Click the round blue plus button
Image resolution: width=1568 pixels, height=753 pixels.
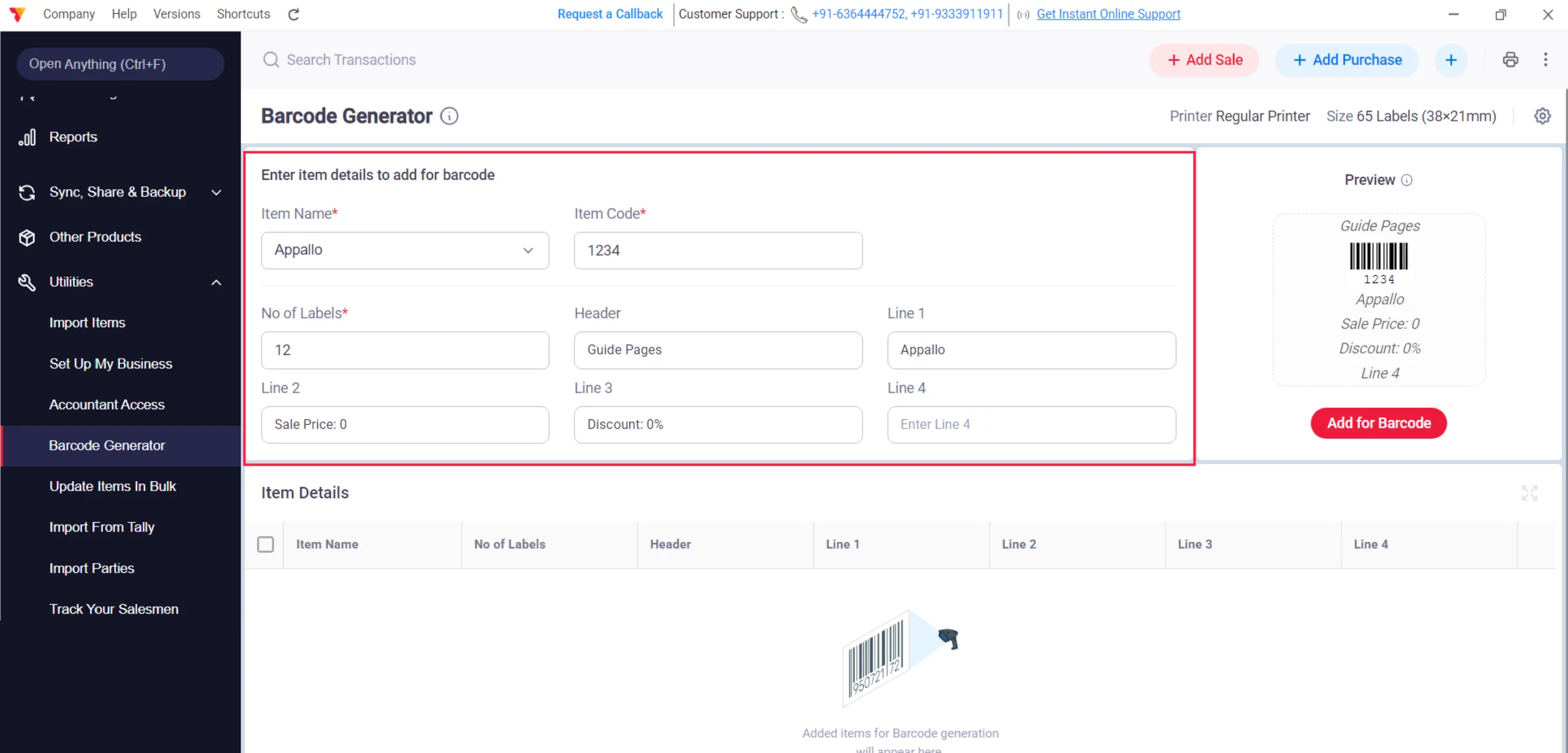(1451, 60)
